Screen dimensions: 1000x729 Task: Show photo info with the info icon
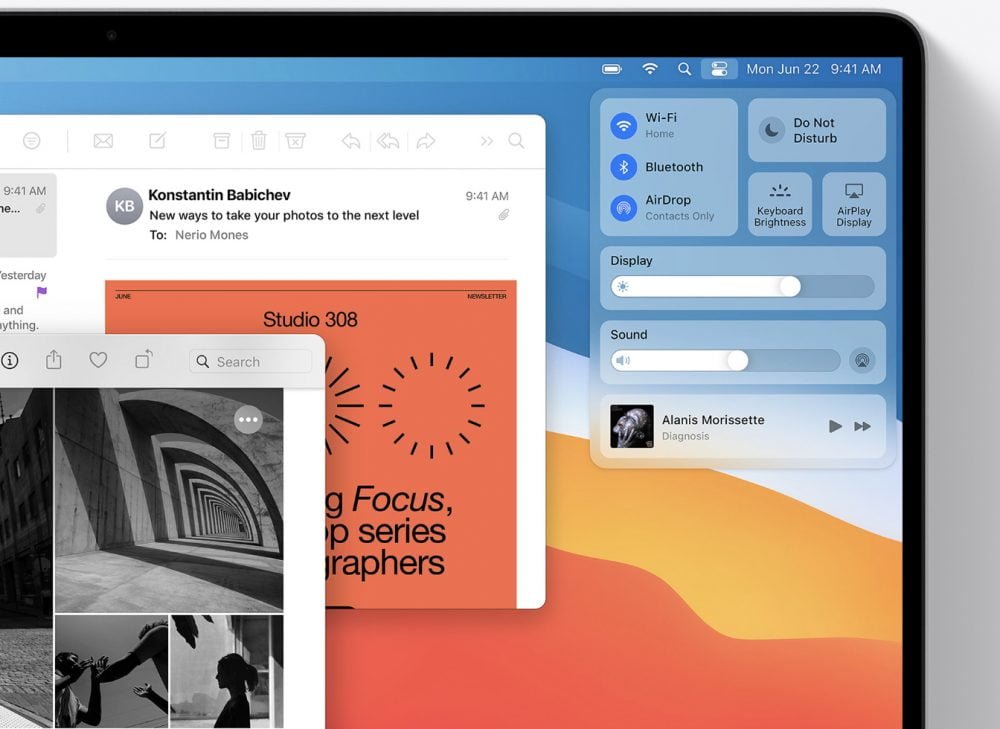[x=10, y=361]
